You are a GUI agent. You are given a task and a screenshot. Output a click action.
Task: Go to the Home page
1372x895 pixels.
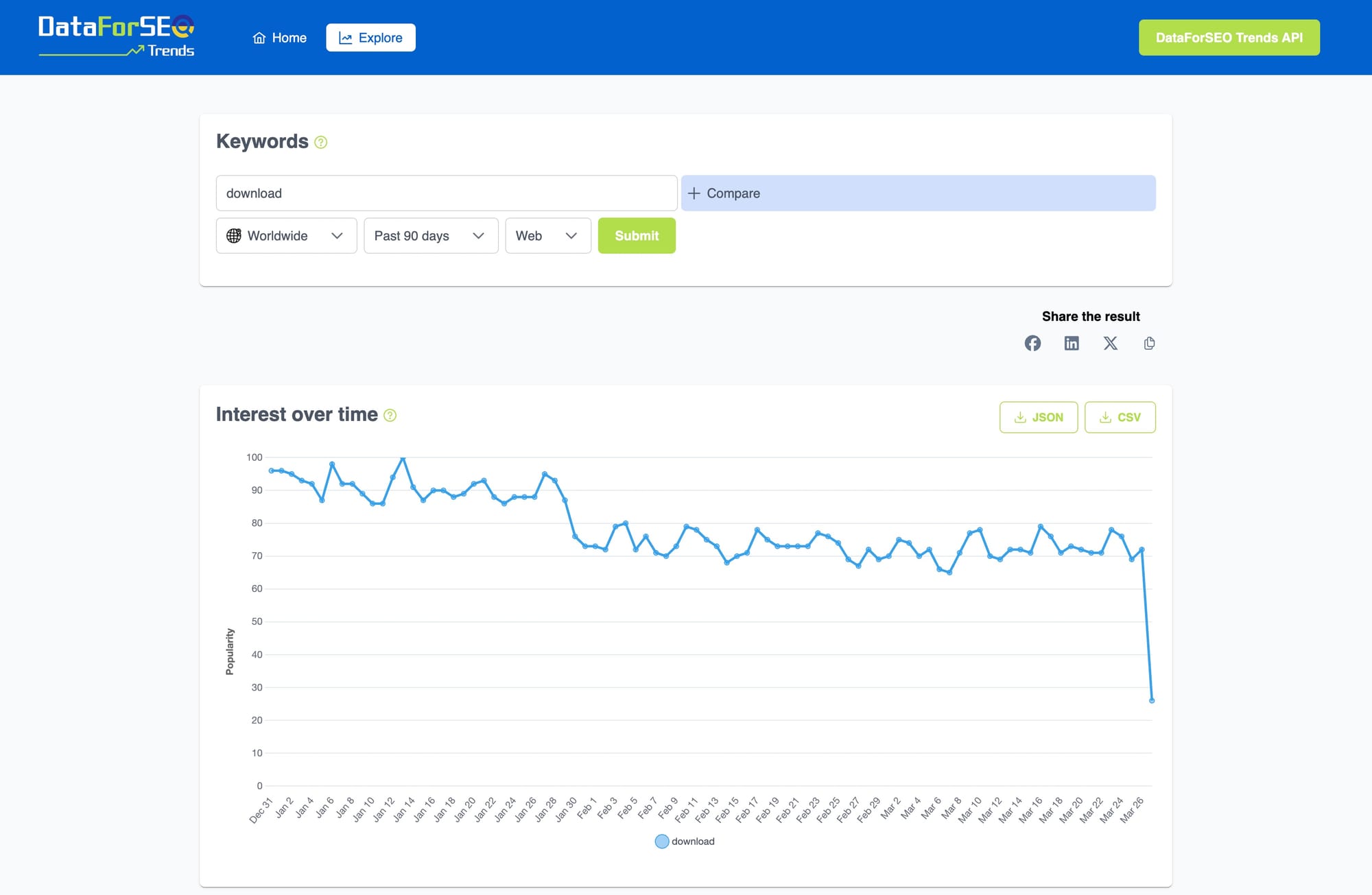coord(279,38)
